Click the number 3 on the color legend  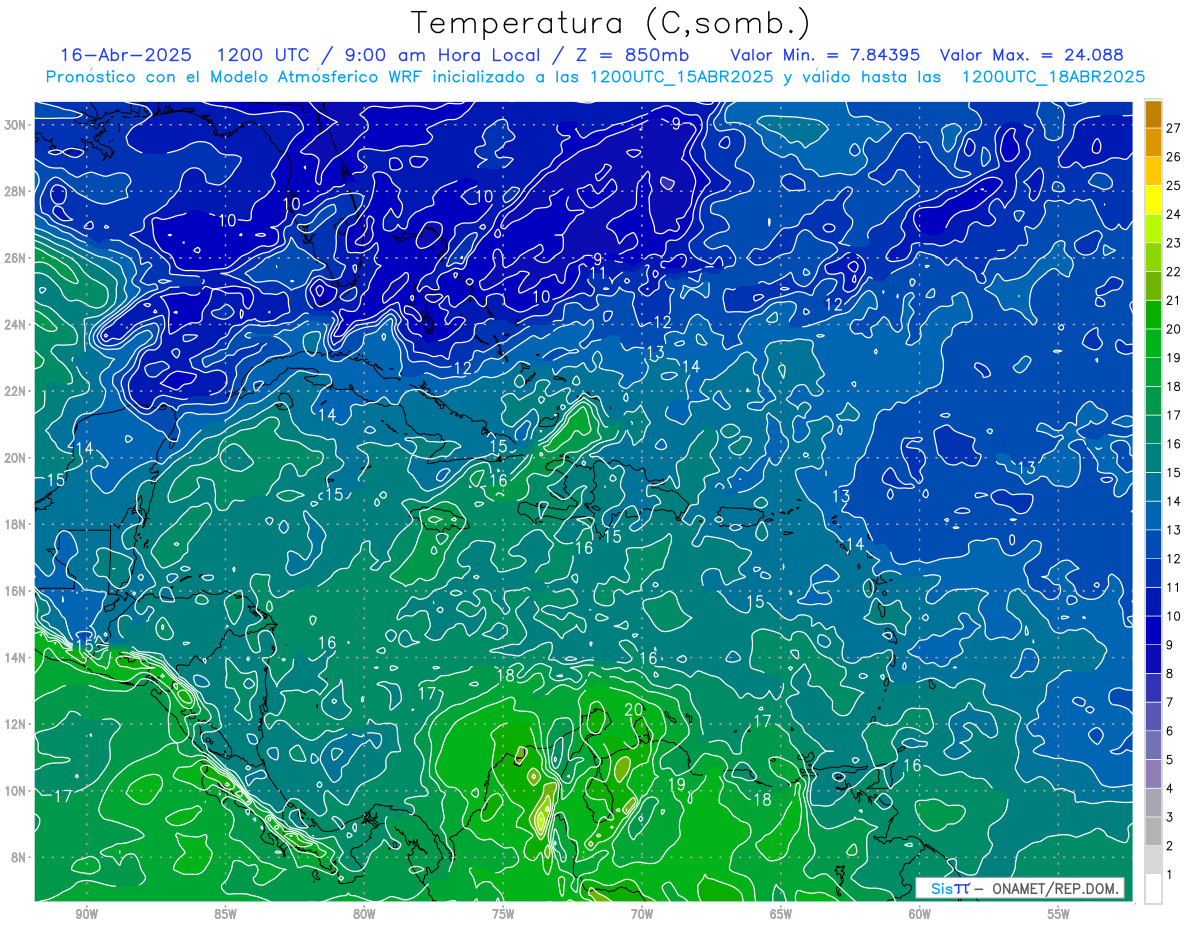(1171, 817)
